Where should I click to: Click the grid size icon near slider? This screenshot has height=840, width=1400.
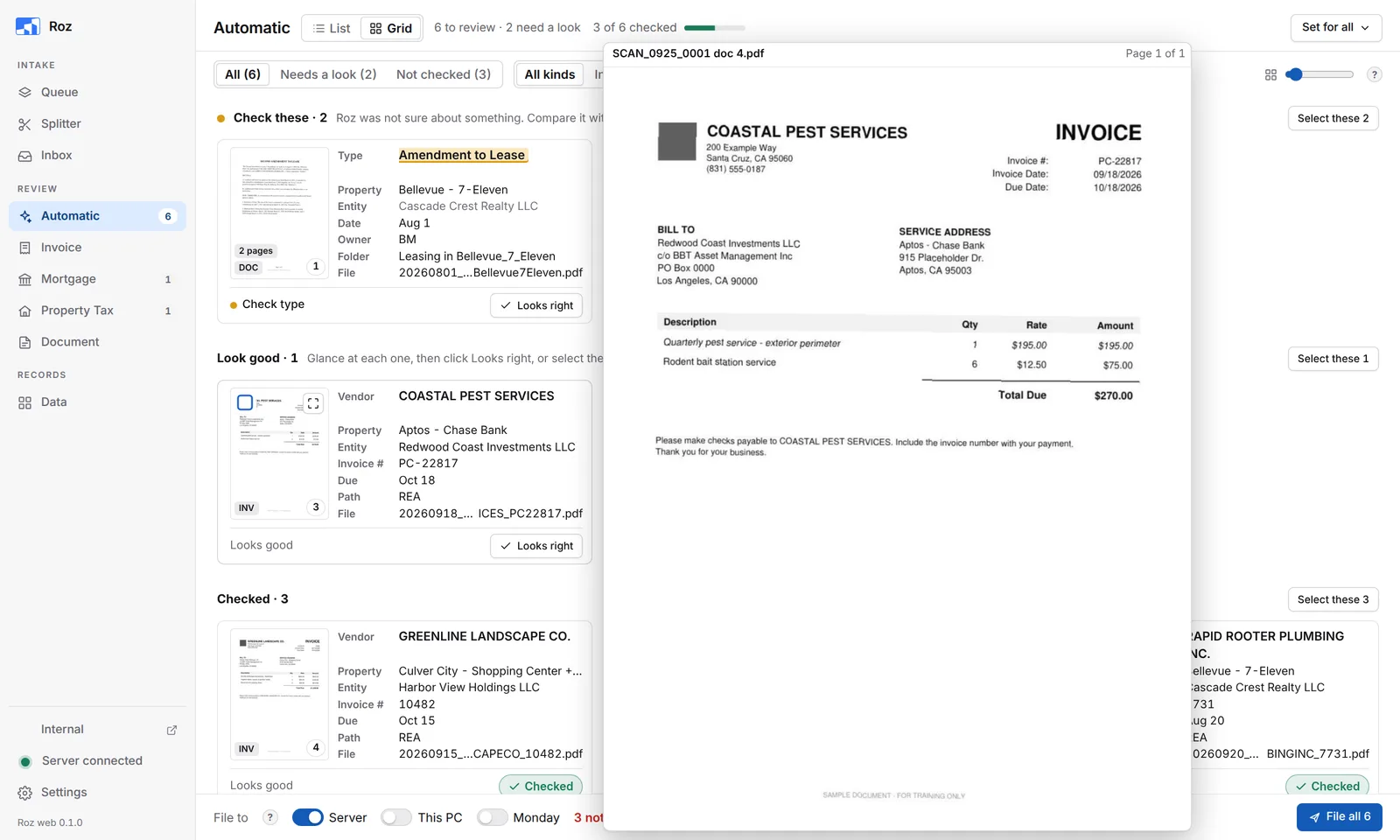click(1270, 75)
